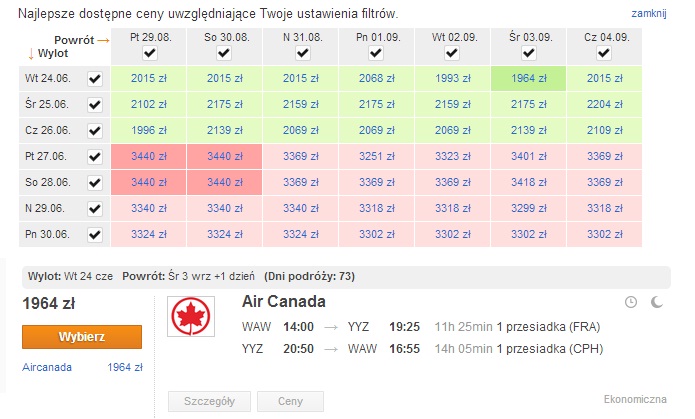This screenshot has height=419, width=695.
Task: Click the Dni podróży: 73 label
Action: point(309,277)
